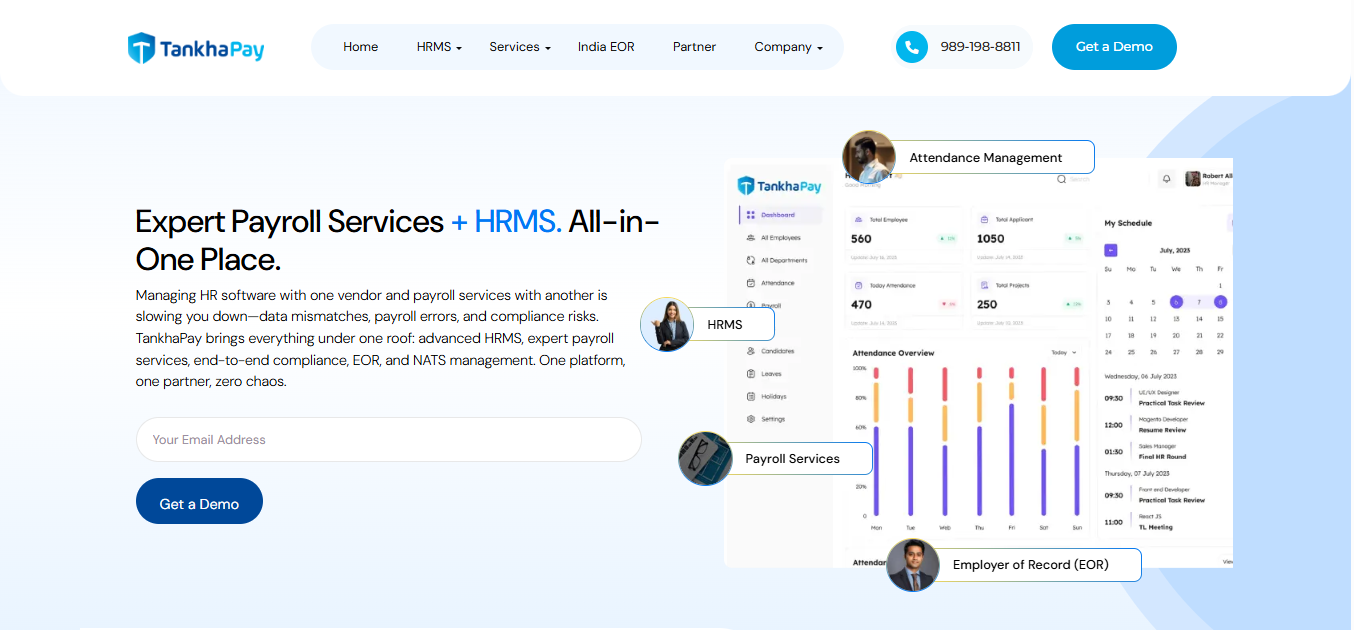Select highlighted date 6 in calendar
Viewport: 1354px width, 630px height.
tap(1176, 301)
